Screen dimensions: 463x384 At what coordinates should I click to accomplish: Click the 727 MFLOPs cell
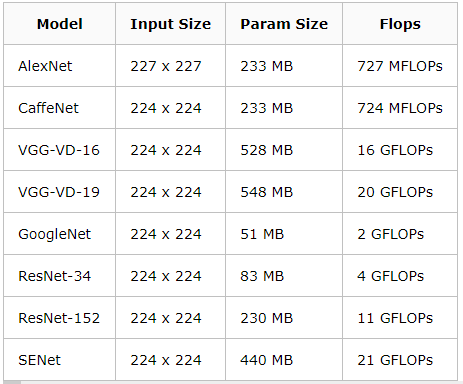point(400,66)
